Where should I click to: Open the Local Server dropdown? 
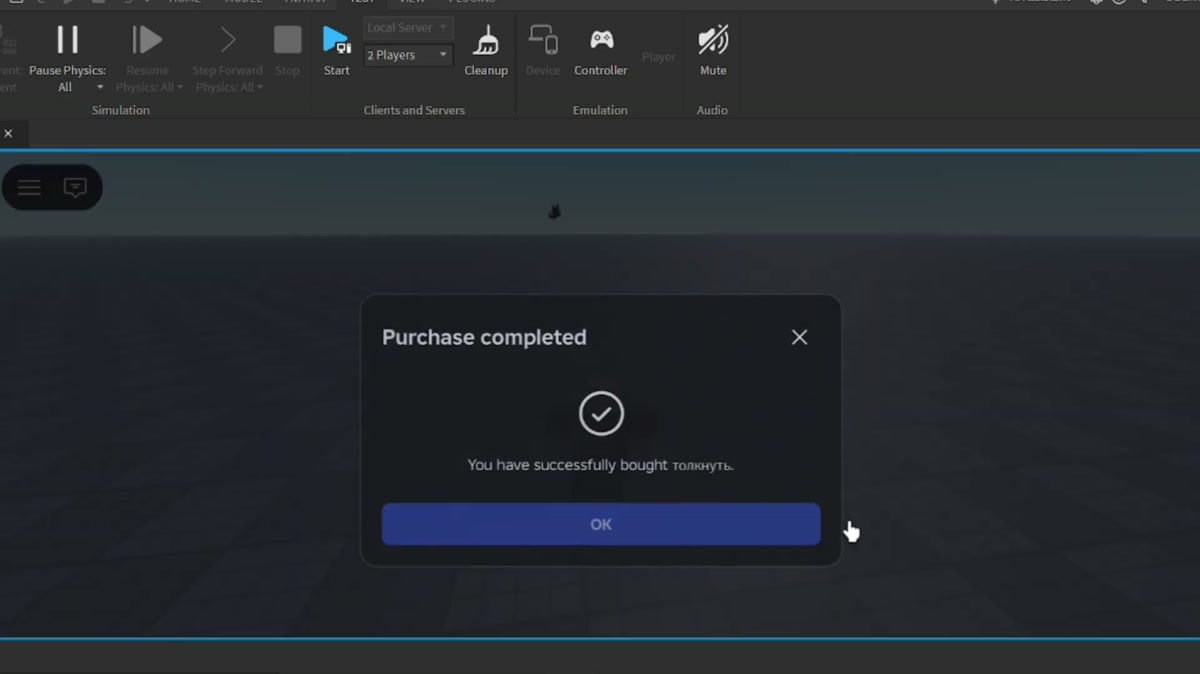tap(408, 28)
